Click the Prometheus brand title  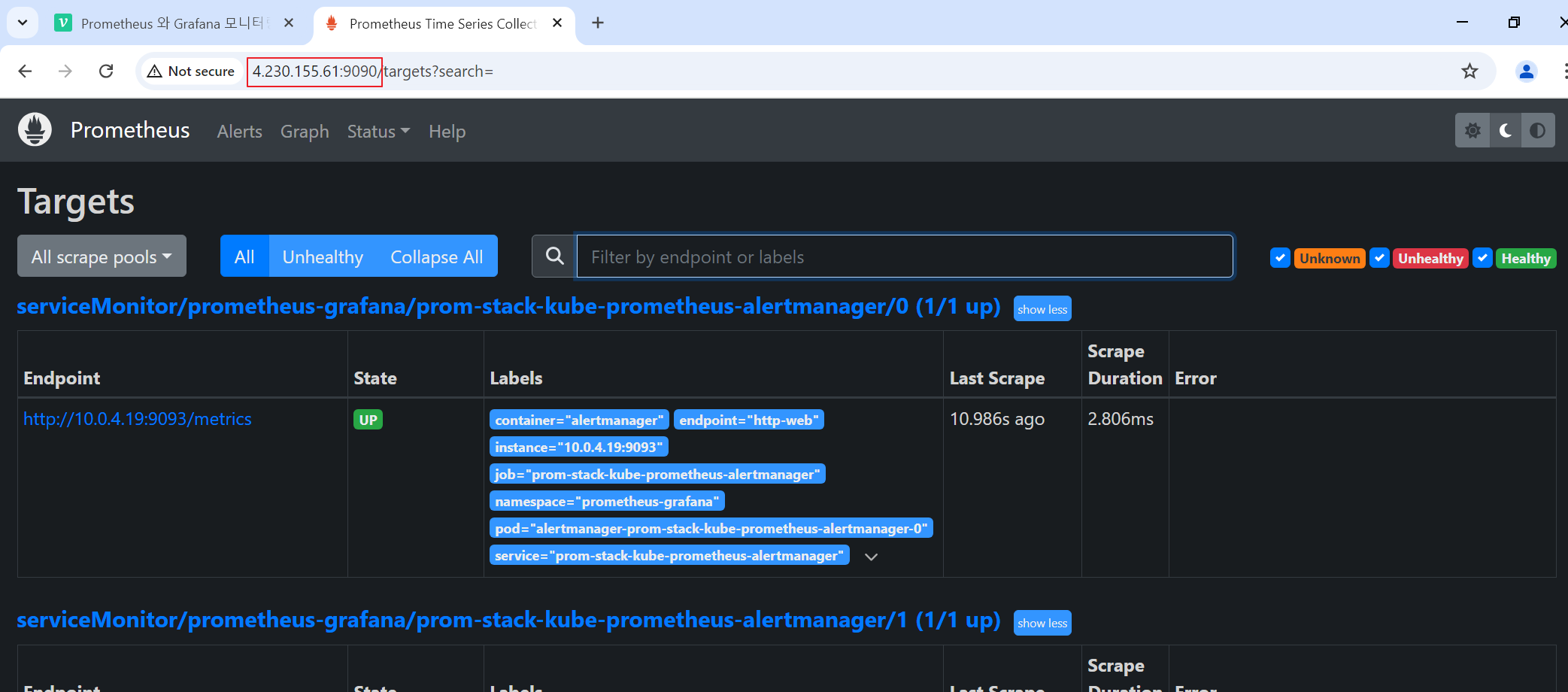coord(130,130)
